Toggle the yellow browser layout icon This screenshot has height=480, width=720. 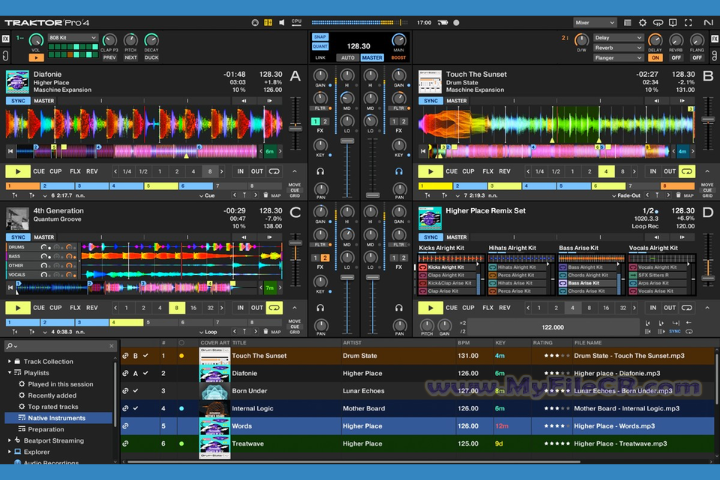click(268, 23)
